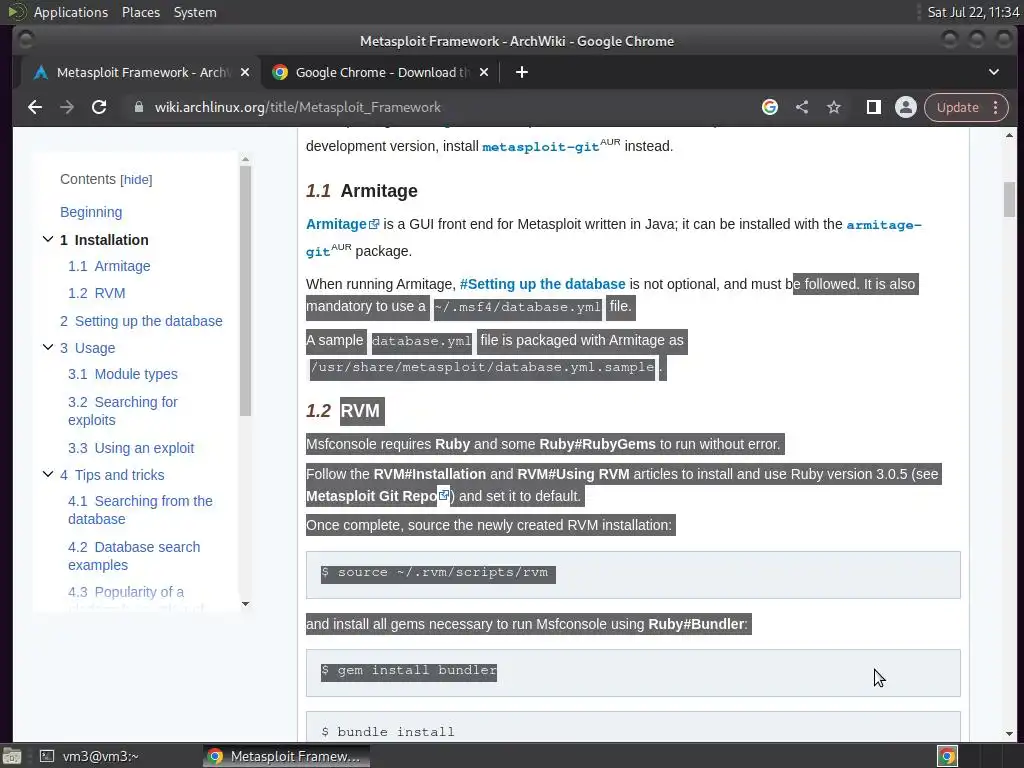The width and height of the screenshot is (1024, 768).
Task: Open the metasploit-git AUR link
Action: tap(541, 146)
